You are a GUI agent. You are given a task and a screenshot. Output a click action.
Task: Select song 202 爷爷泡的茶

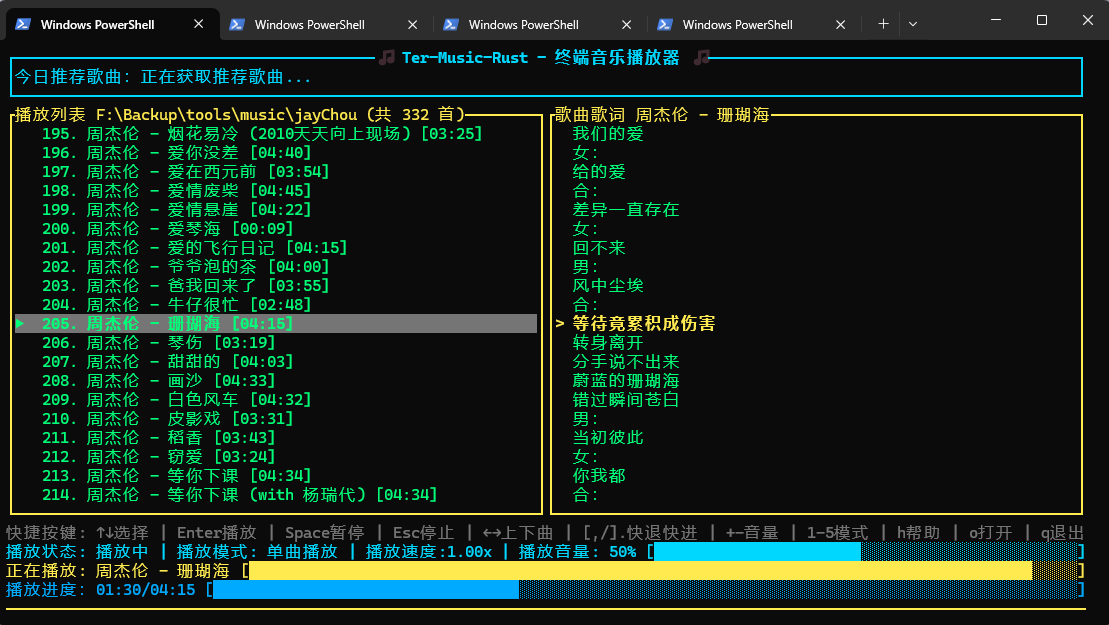click(185, 267)
